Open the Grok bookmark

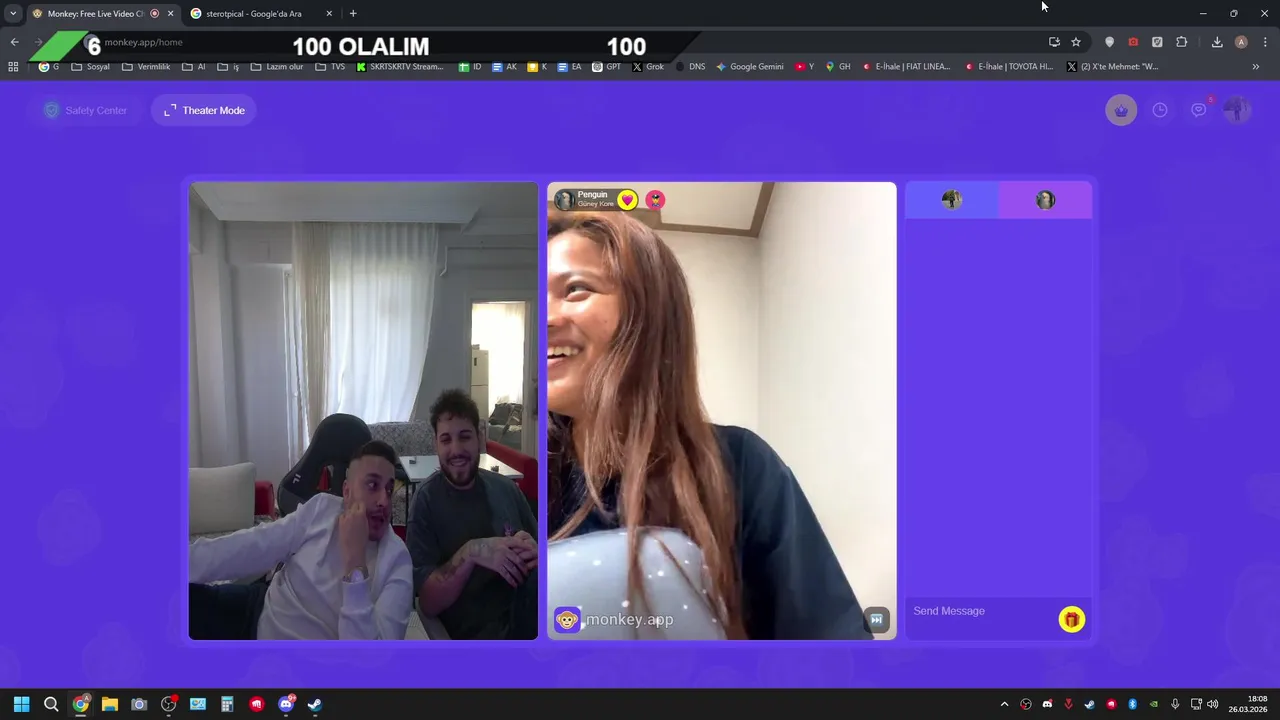(648, 67)
